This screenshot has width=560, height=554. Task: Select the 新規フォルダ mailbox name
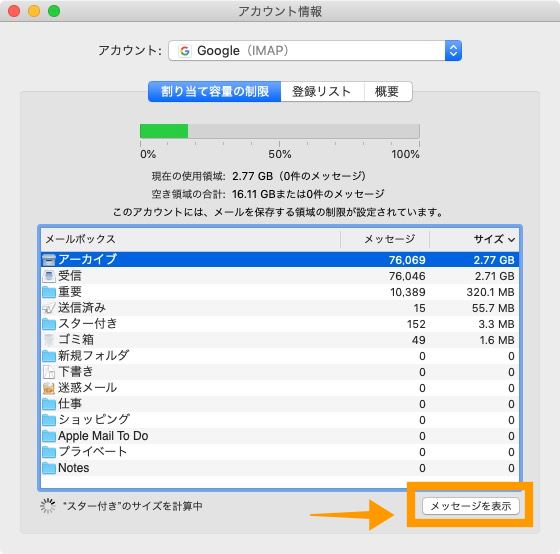click(94, 356)
